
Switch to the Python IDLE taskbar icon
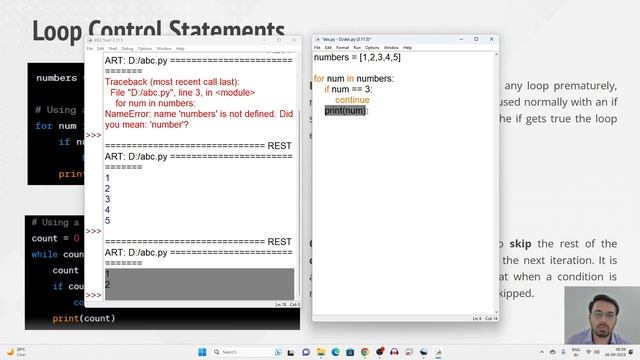(x=438, y=352)
